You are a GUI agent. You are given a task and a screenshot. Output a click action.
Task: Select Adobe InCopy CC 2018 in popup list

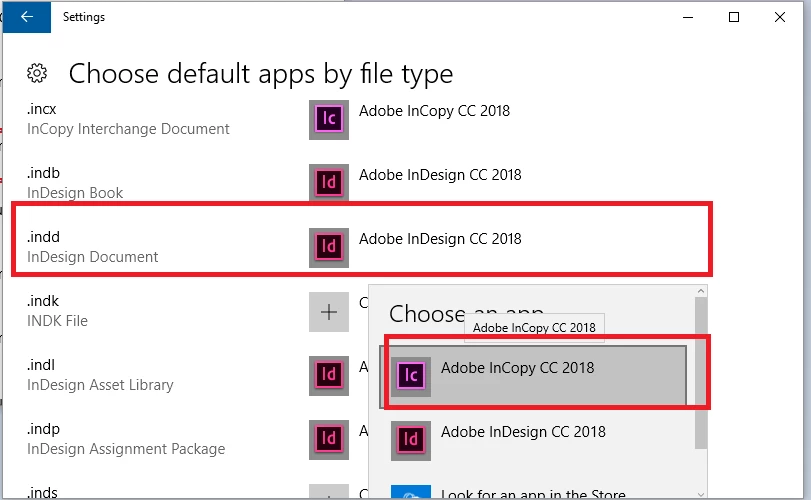pos(533,376)
